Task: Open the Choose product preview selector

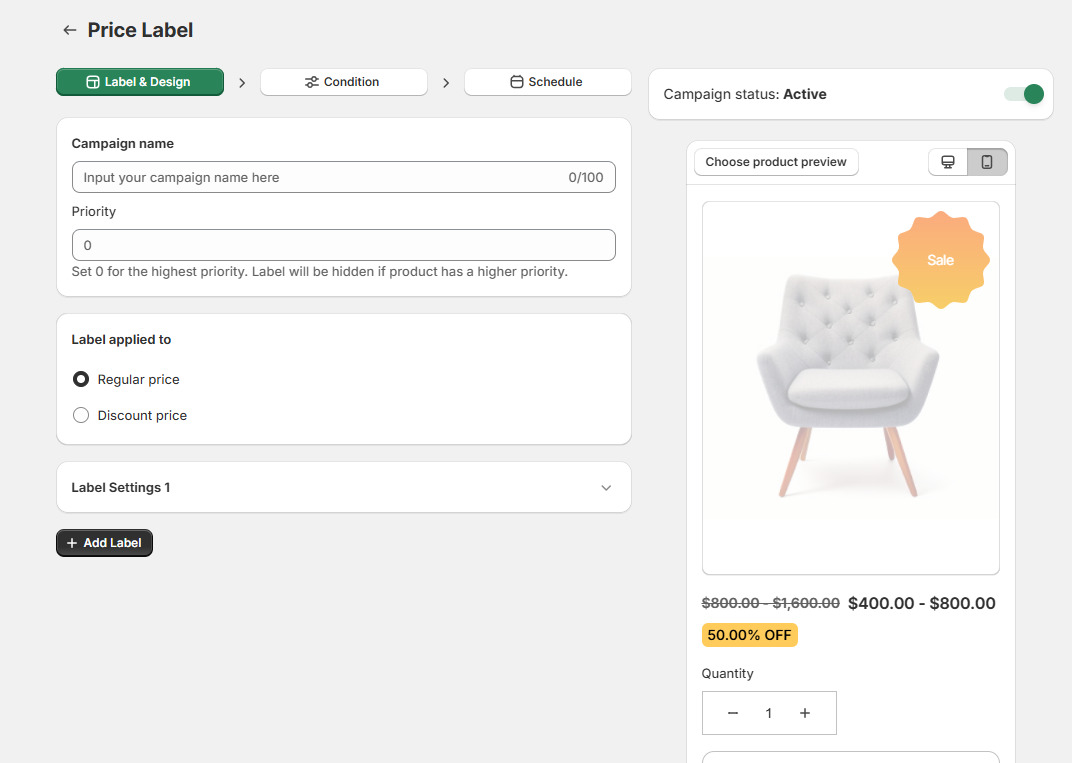Action: (x=776, y=162)
